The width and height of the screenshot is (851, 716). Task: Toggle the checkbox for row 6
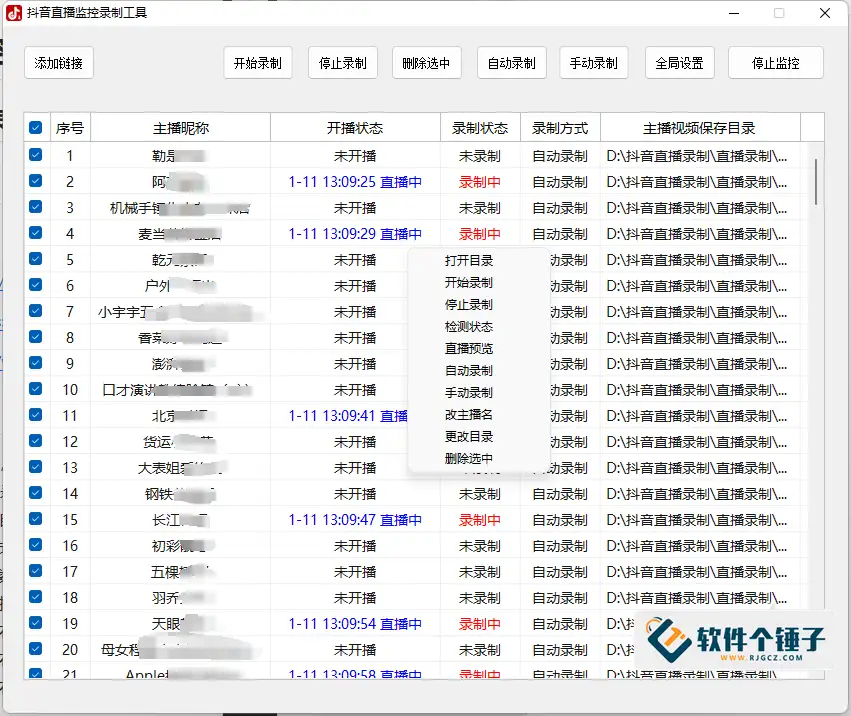(36, 285)
